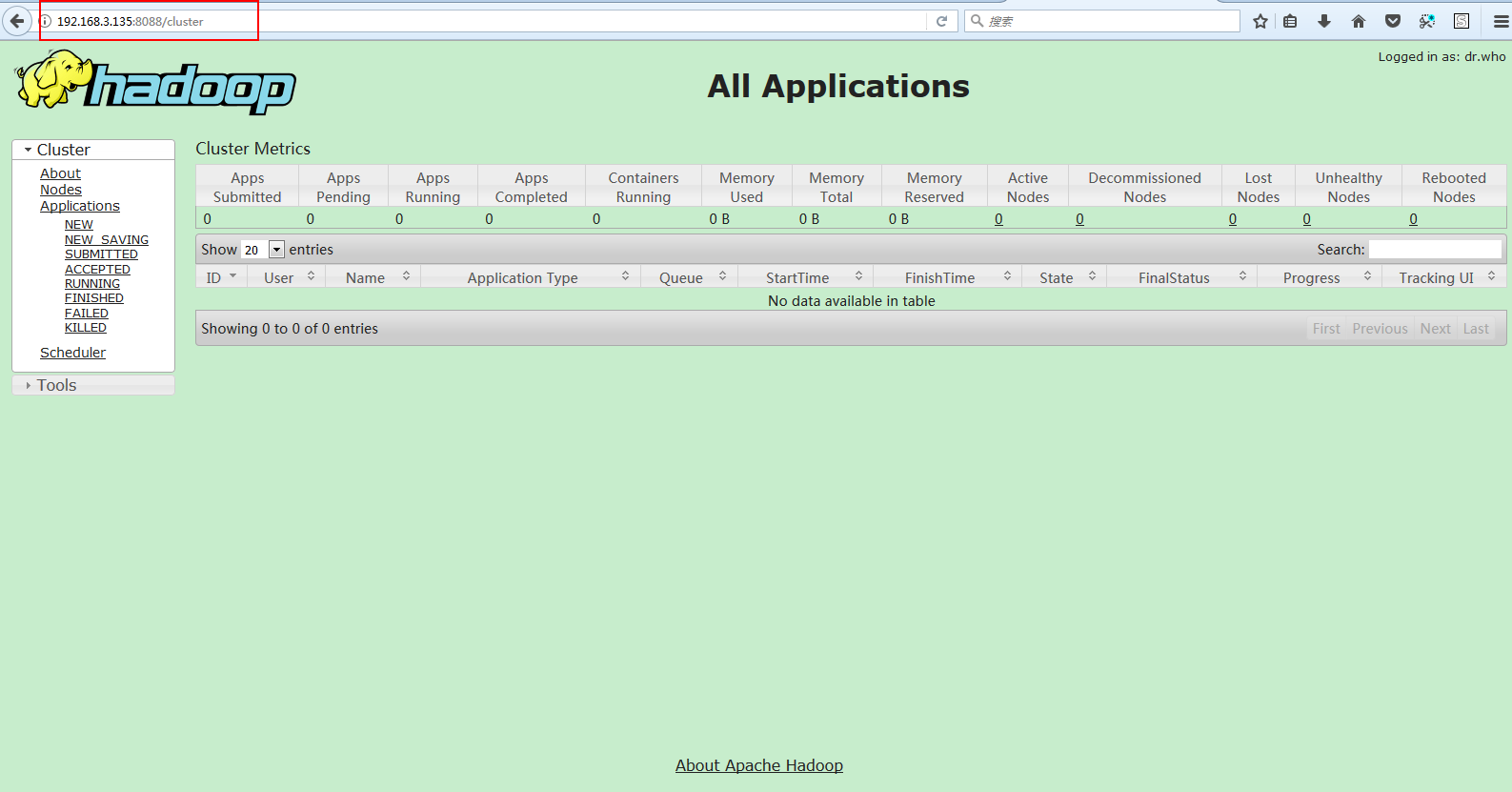Open the Scheduler link in the sidebar

tap(72, 353)
